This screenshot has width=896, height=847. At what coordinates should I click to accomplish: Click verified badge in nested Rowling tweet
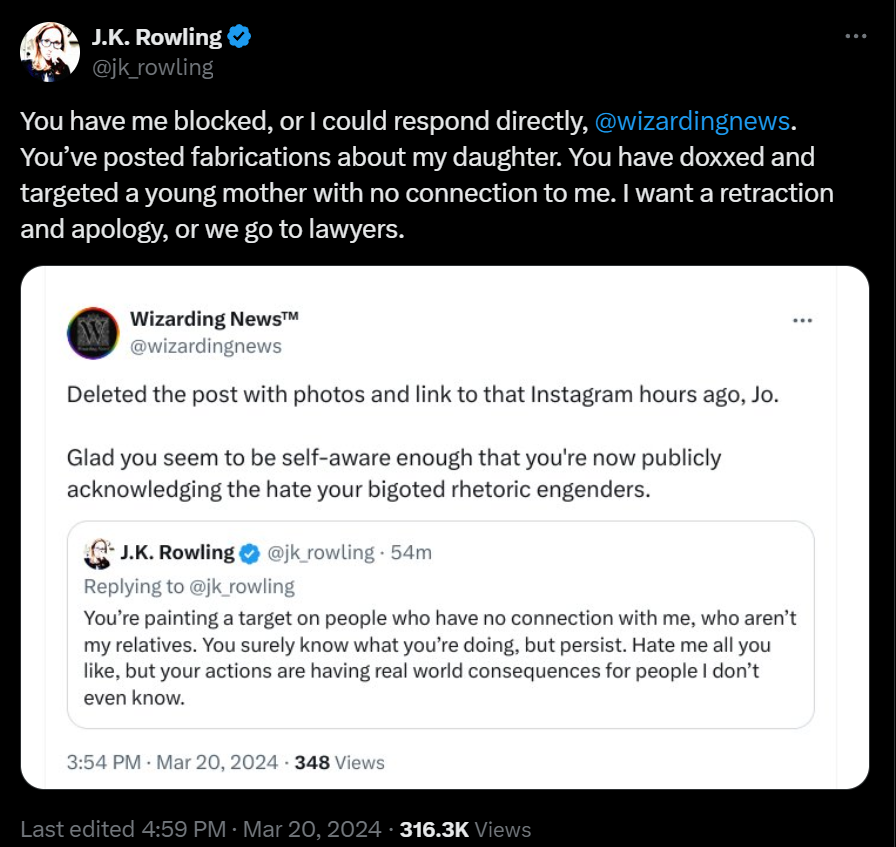(249, 553)
